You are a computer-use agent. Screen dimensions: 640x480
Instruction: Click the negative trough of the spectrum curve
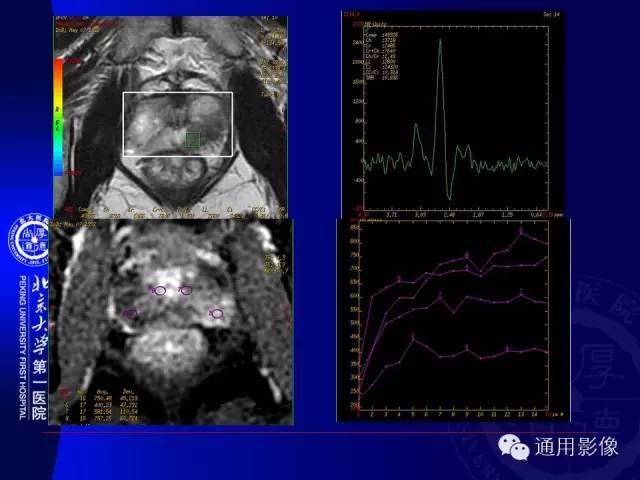click(449, 198)
